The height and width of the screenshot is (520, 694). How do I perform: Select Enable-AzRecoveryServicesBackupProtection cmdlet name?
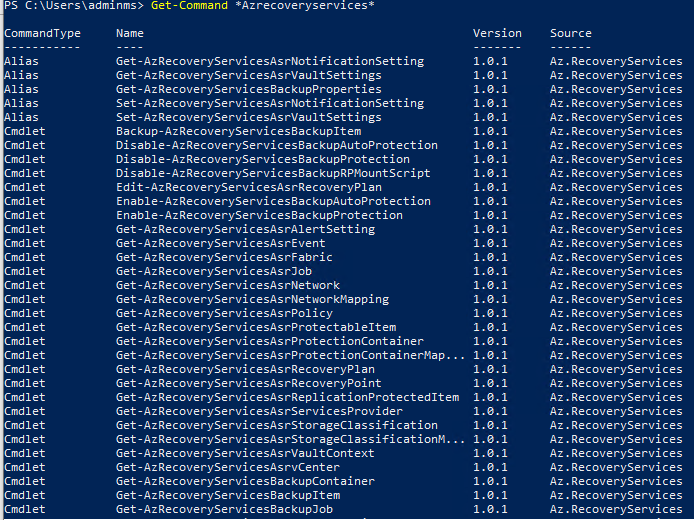click(x=259, y=216)
